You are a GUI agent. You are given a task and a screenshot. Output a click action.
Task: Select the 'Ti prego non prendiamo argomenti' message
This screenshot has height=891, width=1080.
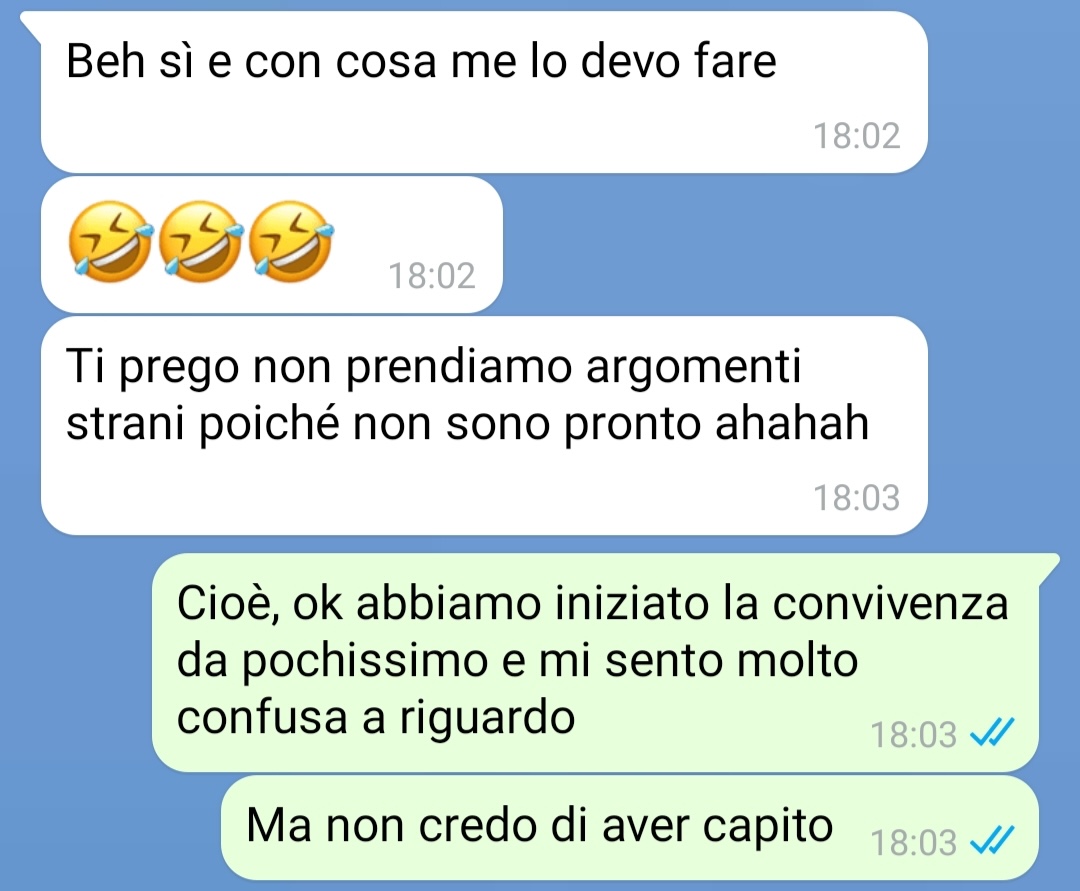(x=484, y=425)
